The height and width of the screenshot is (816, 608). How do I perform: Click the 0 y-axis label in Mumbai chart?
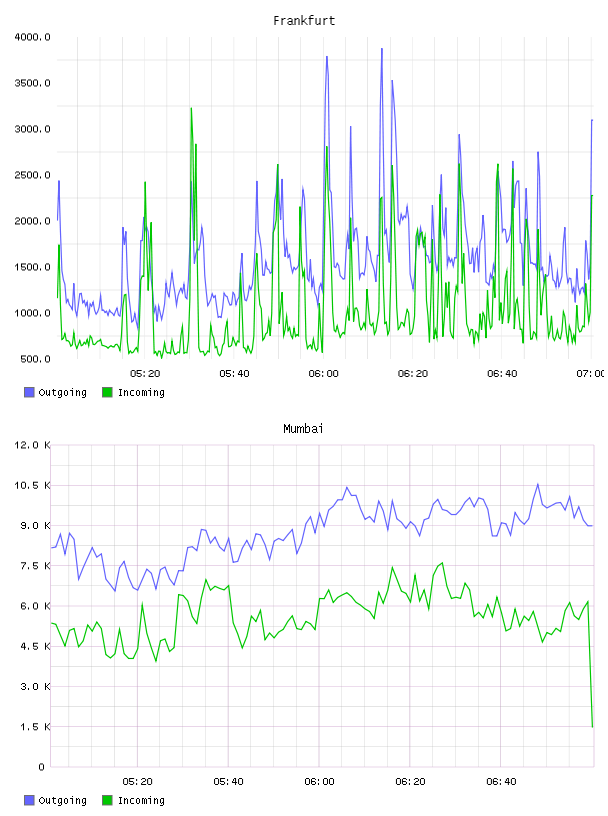pyautogui.click(x=41, y=767)
